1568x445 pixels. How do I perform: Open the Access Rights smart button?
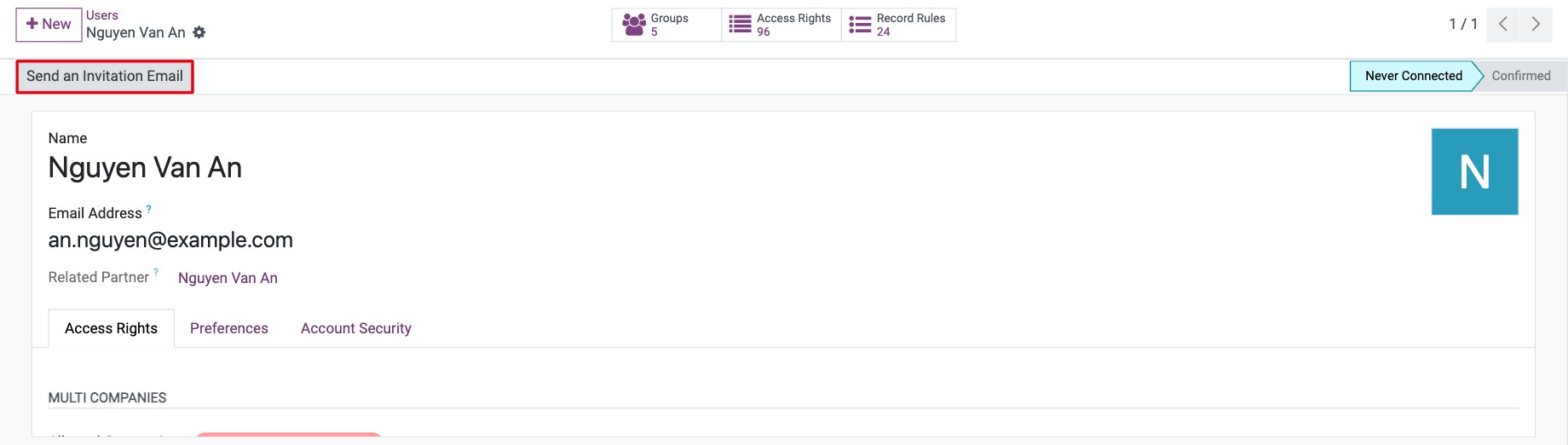781,25
